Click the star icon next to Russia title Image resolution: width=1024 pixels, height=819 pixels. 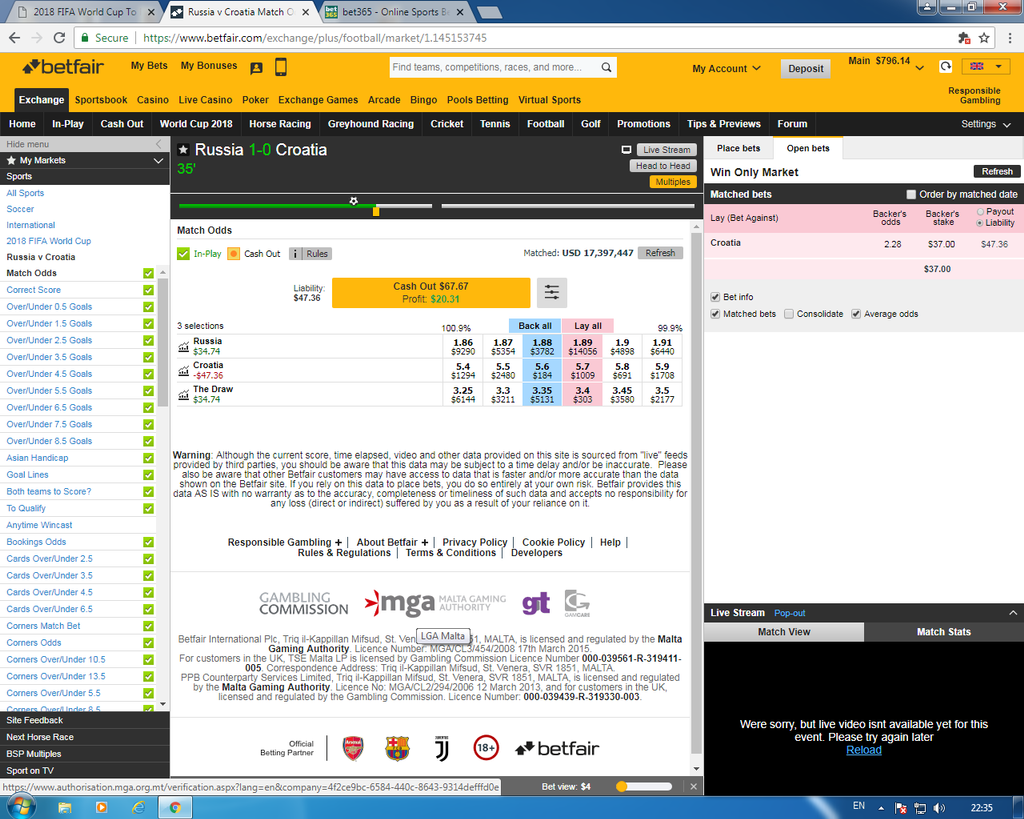(184, 150)
